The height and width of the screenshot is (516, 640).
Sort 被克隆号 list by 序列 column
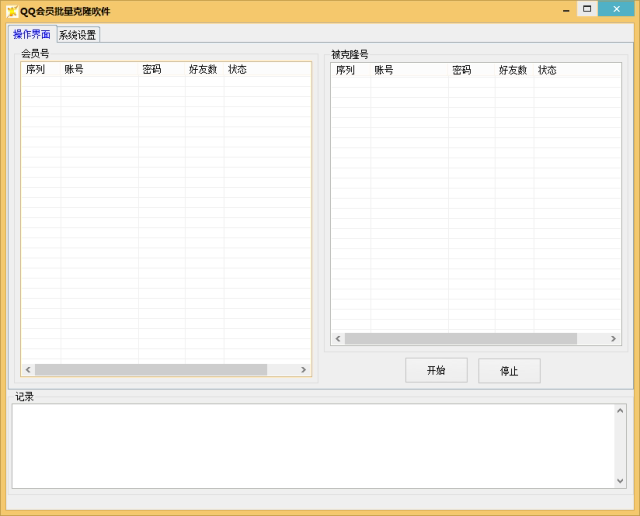pos(351,70)
